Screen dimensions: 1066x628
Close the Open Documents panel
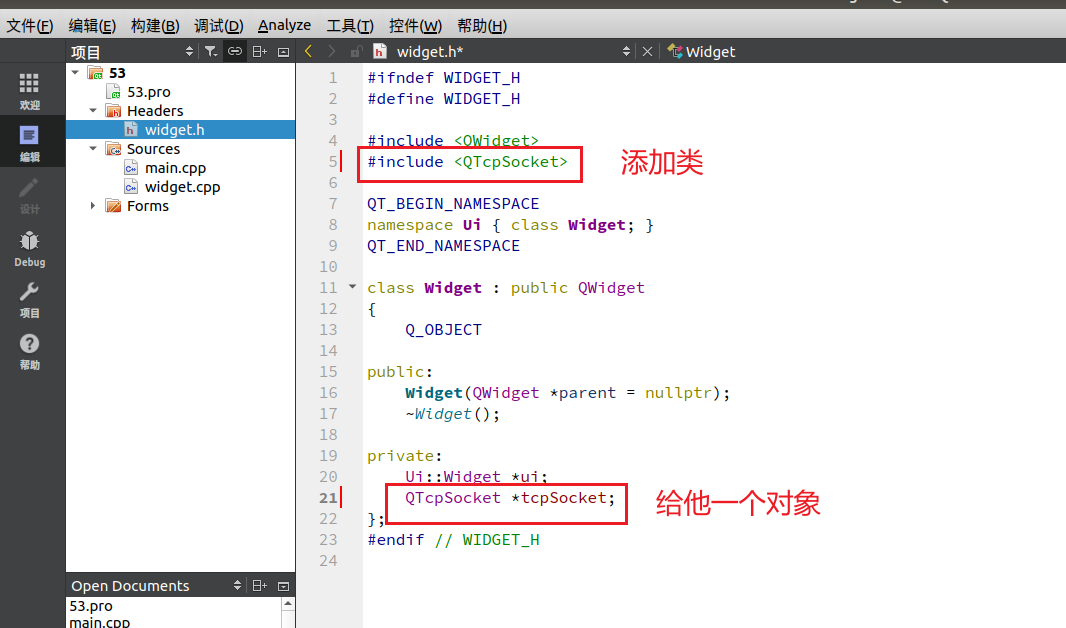283,585
